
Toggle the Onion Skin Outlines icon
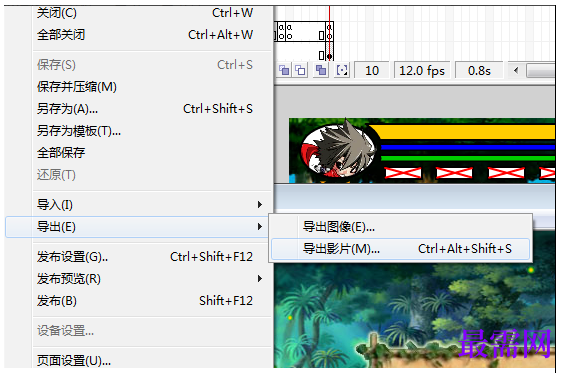[300, 70]
